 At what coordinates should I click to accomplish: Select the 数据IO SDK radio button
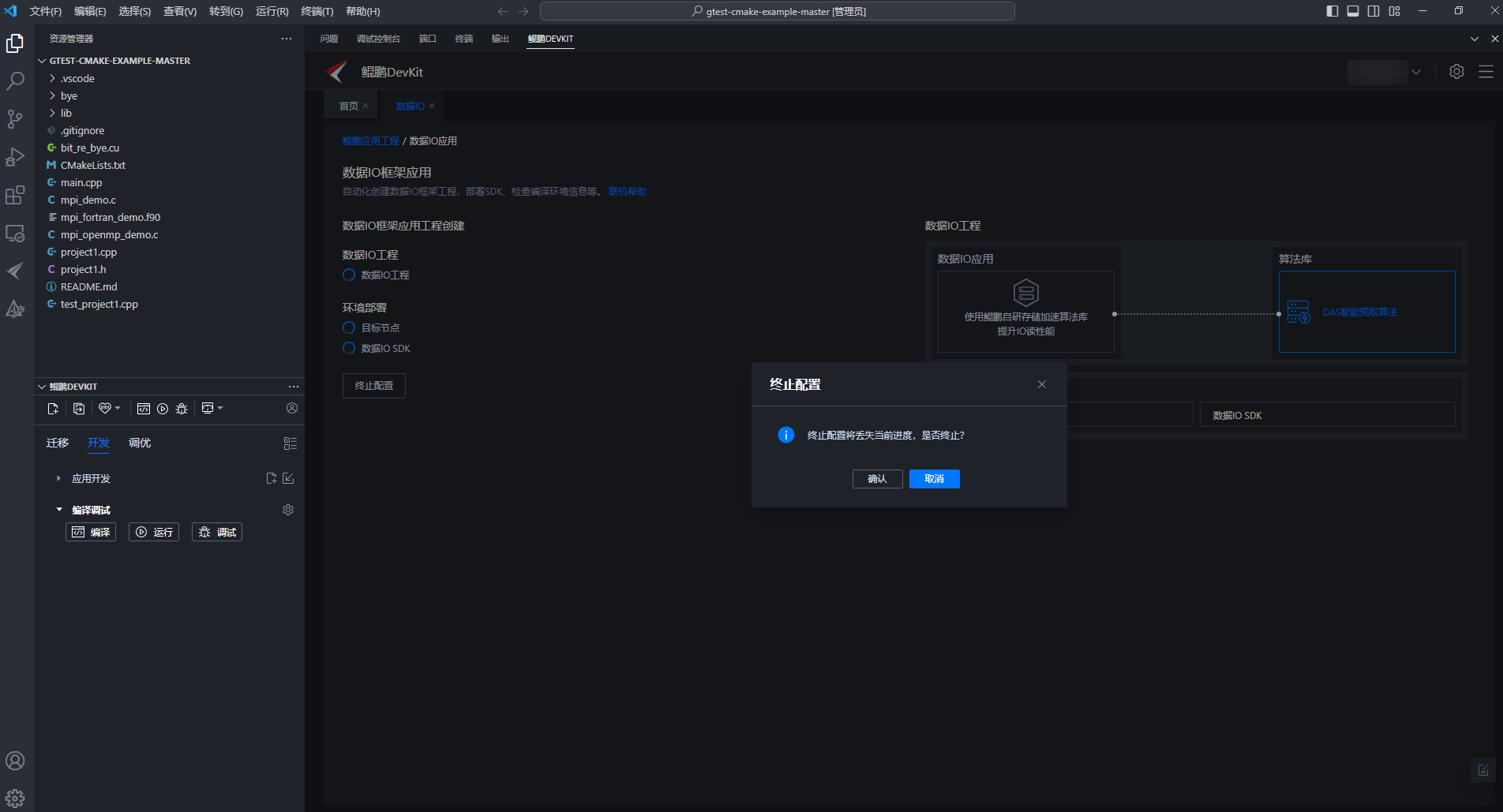349,348
